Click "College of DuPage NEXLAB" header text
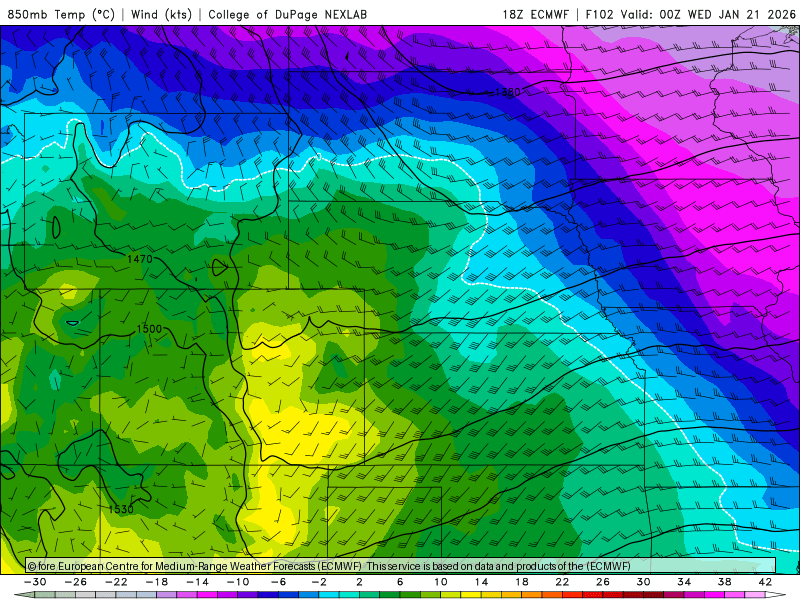This screenshot has height=600, width=800. point(287,14)
